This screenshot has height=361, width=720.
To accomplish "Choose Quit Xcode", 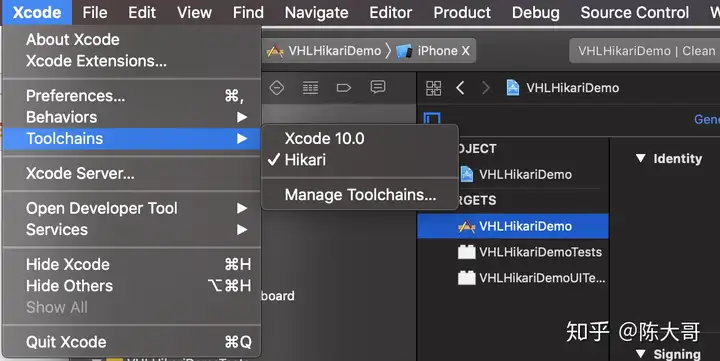I will pyautogui.click(x=132, y=342).
